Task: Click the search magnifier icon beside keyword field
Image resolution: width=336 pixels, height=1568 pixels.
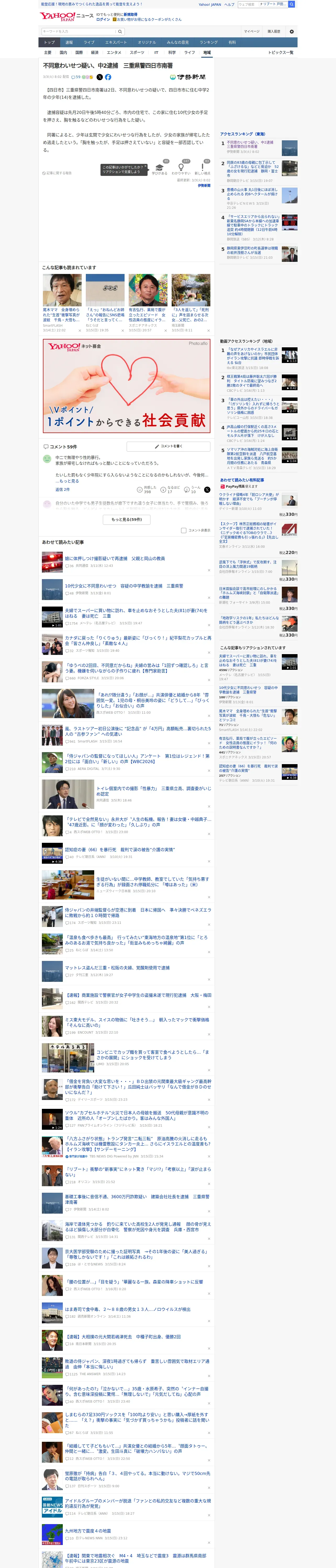Action: pos(120,32)
